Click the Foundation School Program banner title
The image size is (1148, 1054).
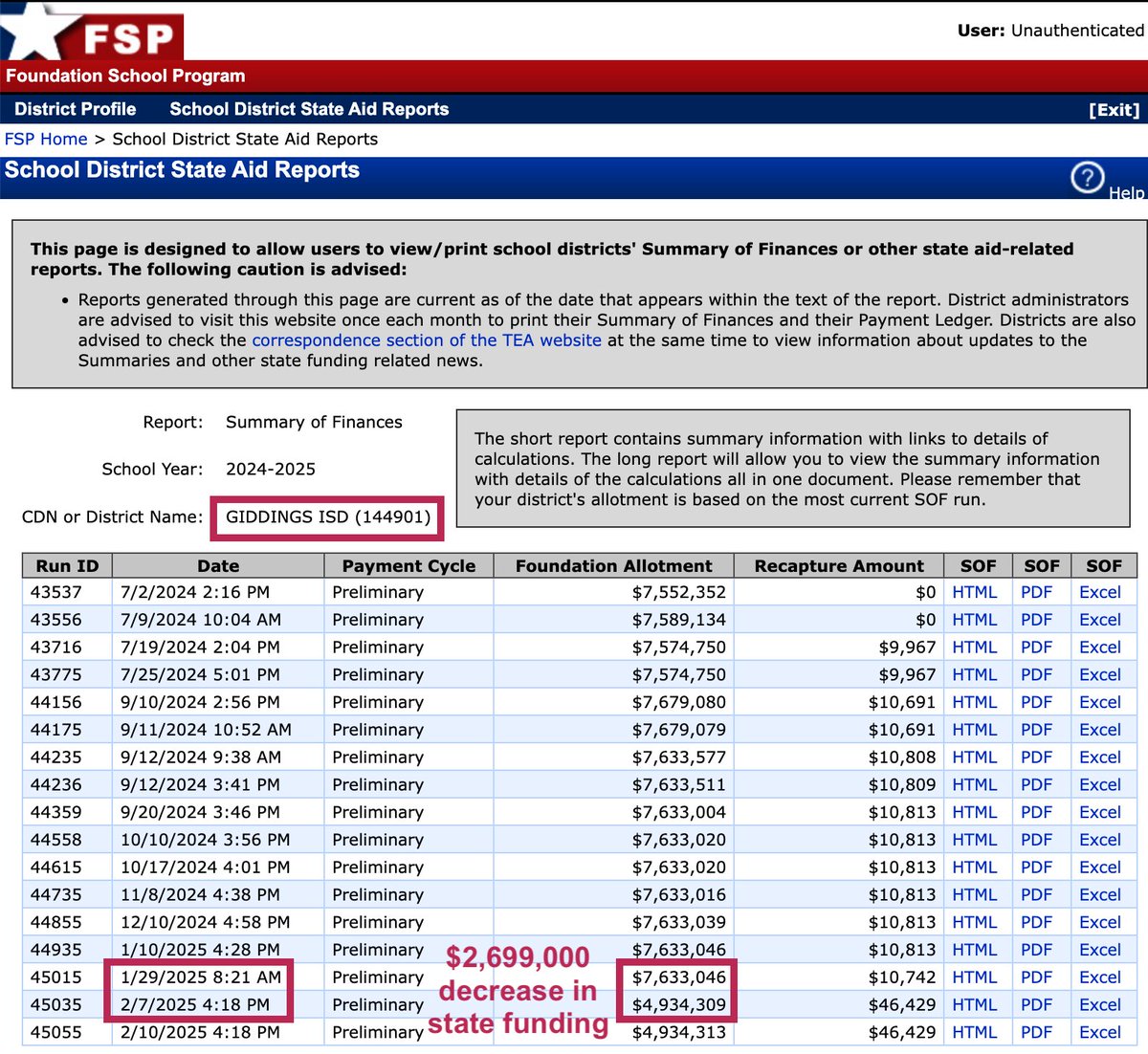coord(125,76)
